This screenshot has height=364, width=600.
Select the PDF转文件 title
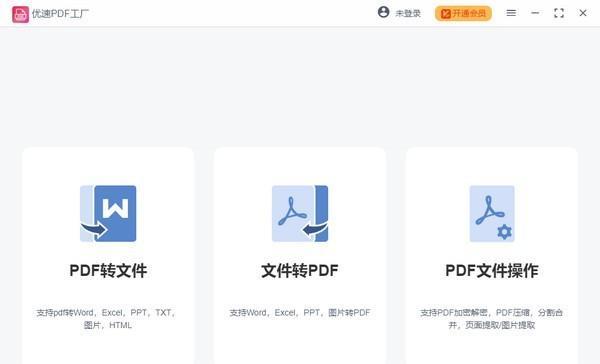[108, 271]
